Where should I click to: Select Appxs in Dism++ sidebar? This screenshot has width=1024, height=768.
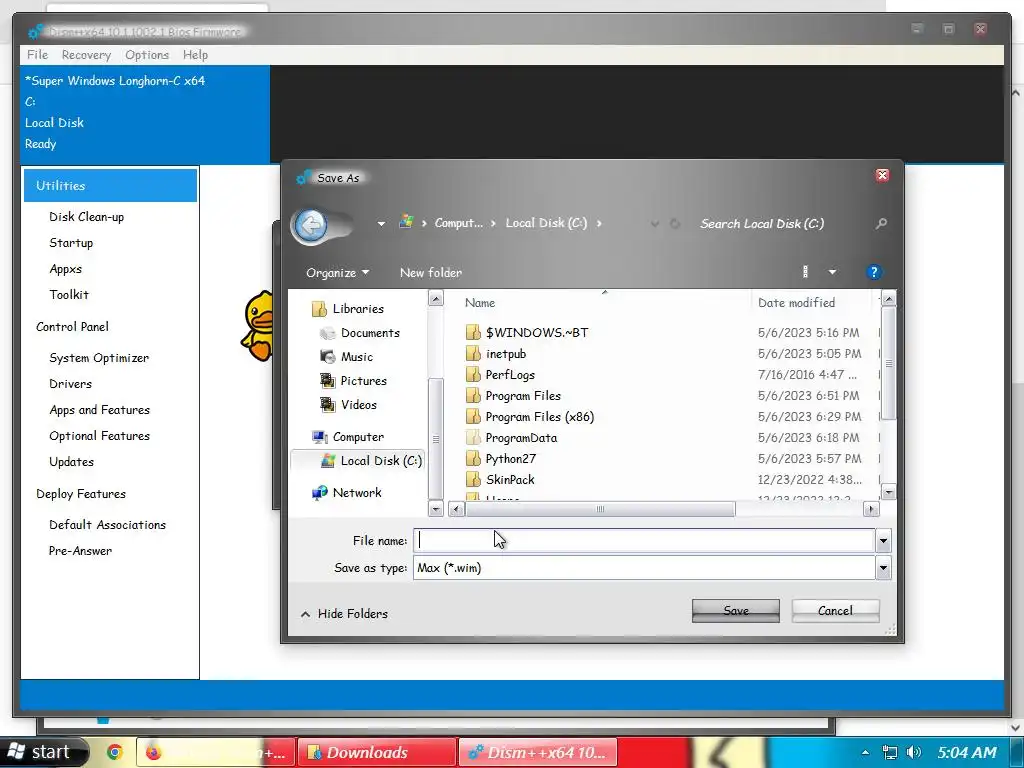click(65, 269)
